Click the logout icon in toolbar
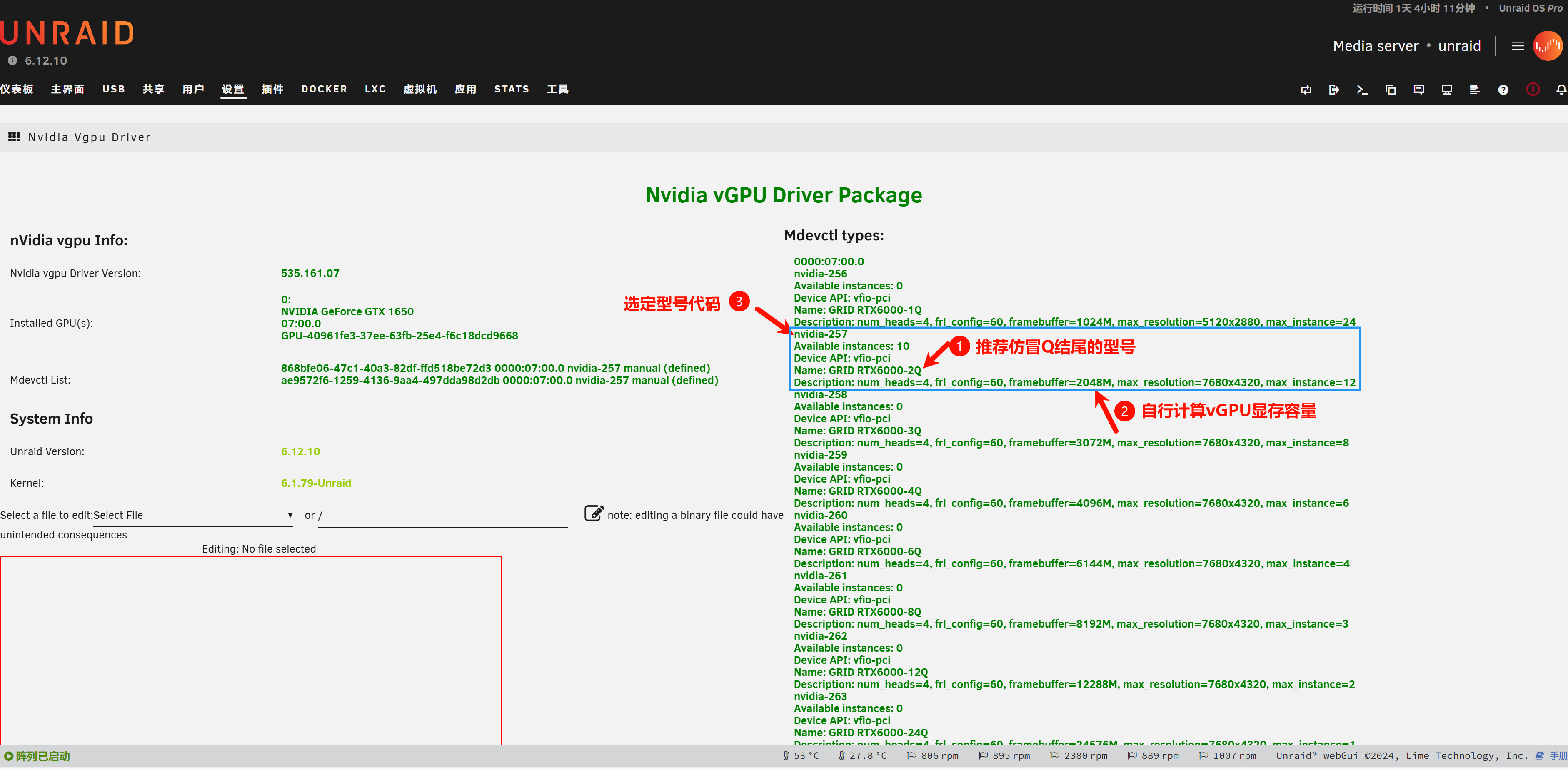The height and width of the screenshot is (770, 1568). [1333, 90]
